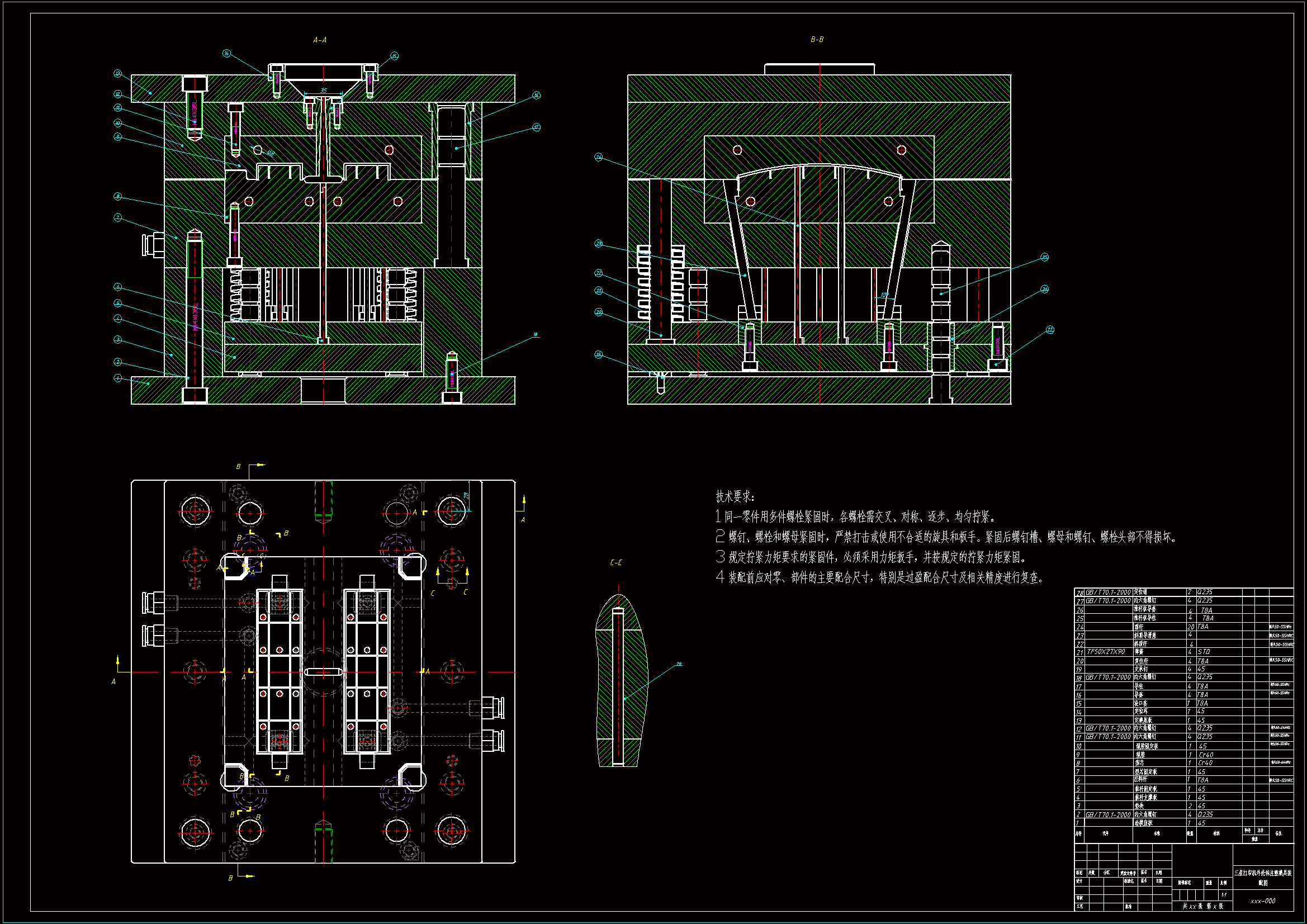Click the C-C detail view label
Viewport: 1307px width, 924px height.
(x=615, y=563)
